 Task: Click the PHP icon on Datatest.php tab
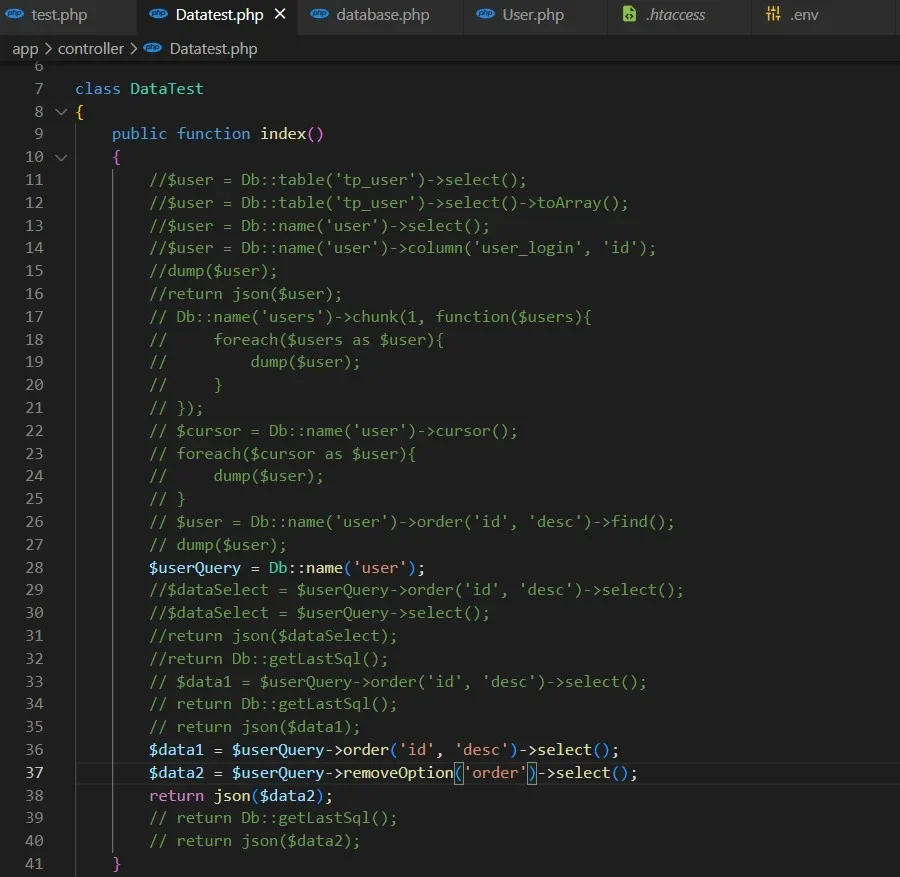[158, 14]
